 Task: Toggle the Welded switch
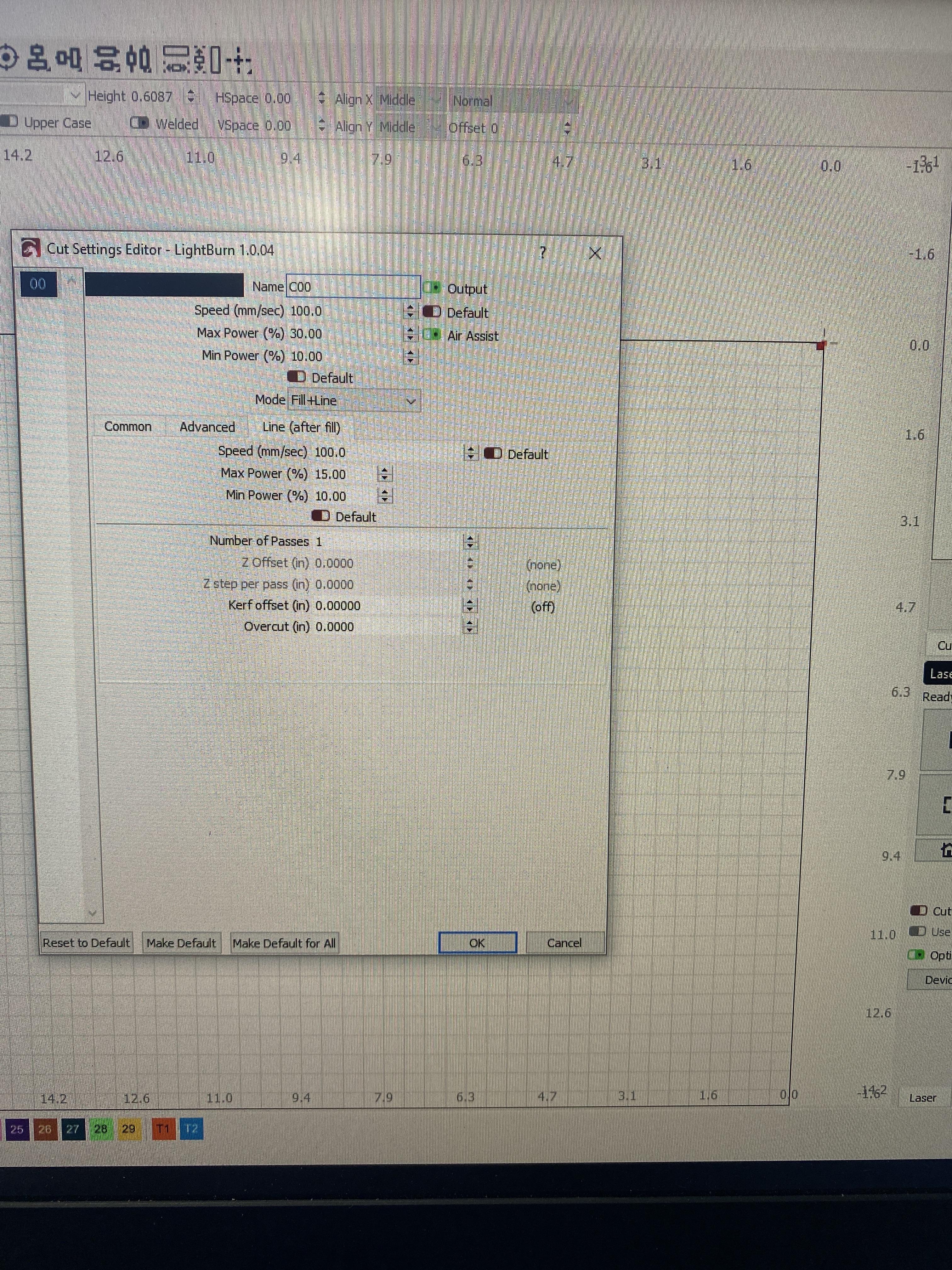(139, 123)
